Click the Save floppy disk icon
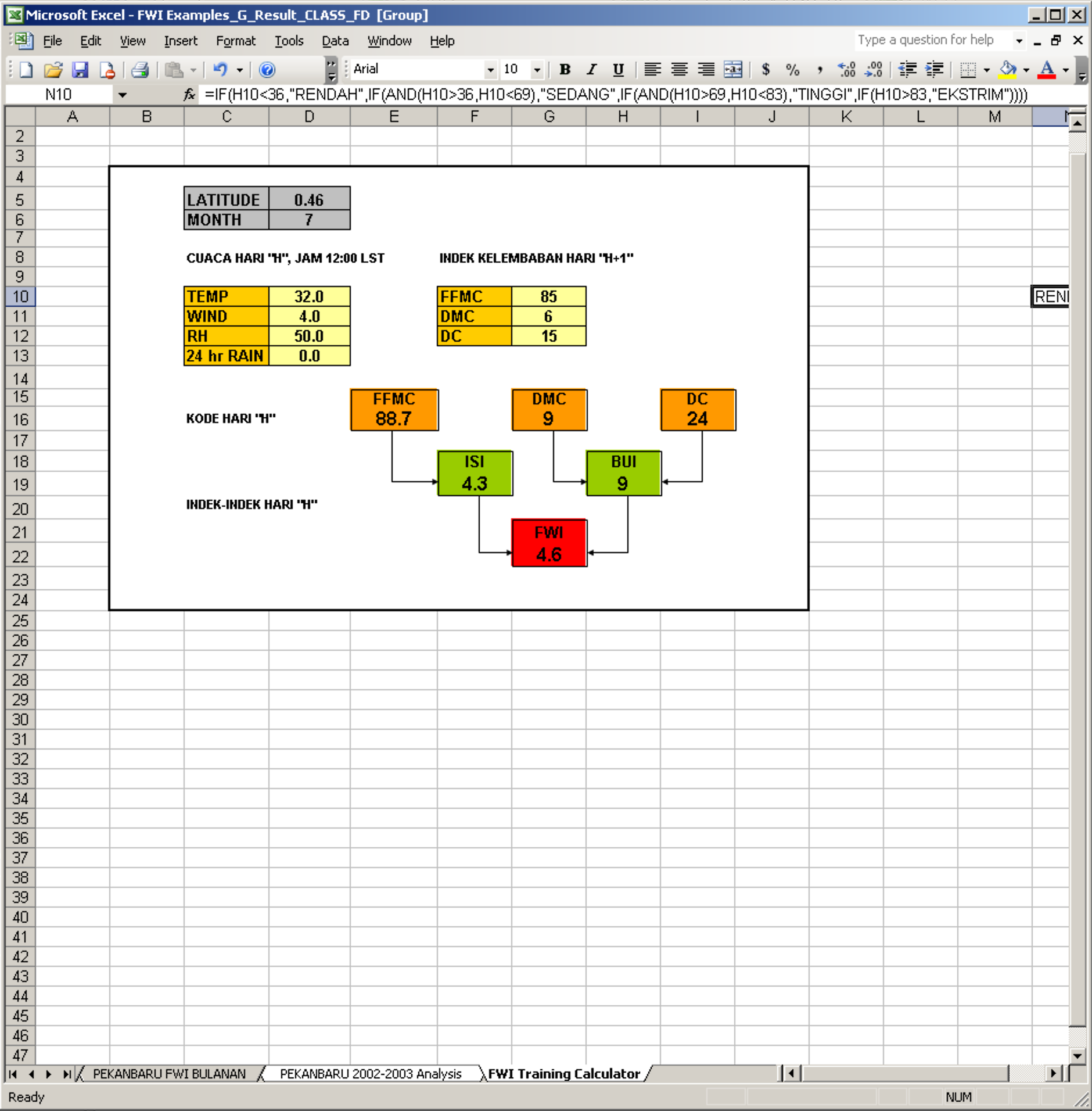The image size is (1092, 1111). click(80, 70)
